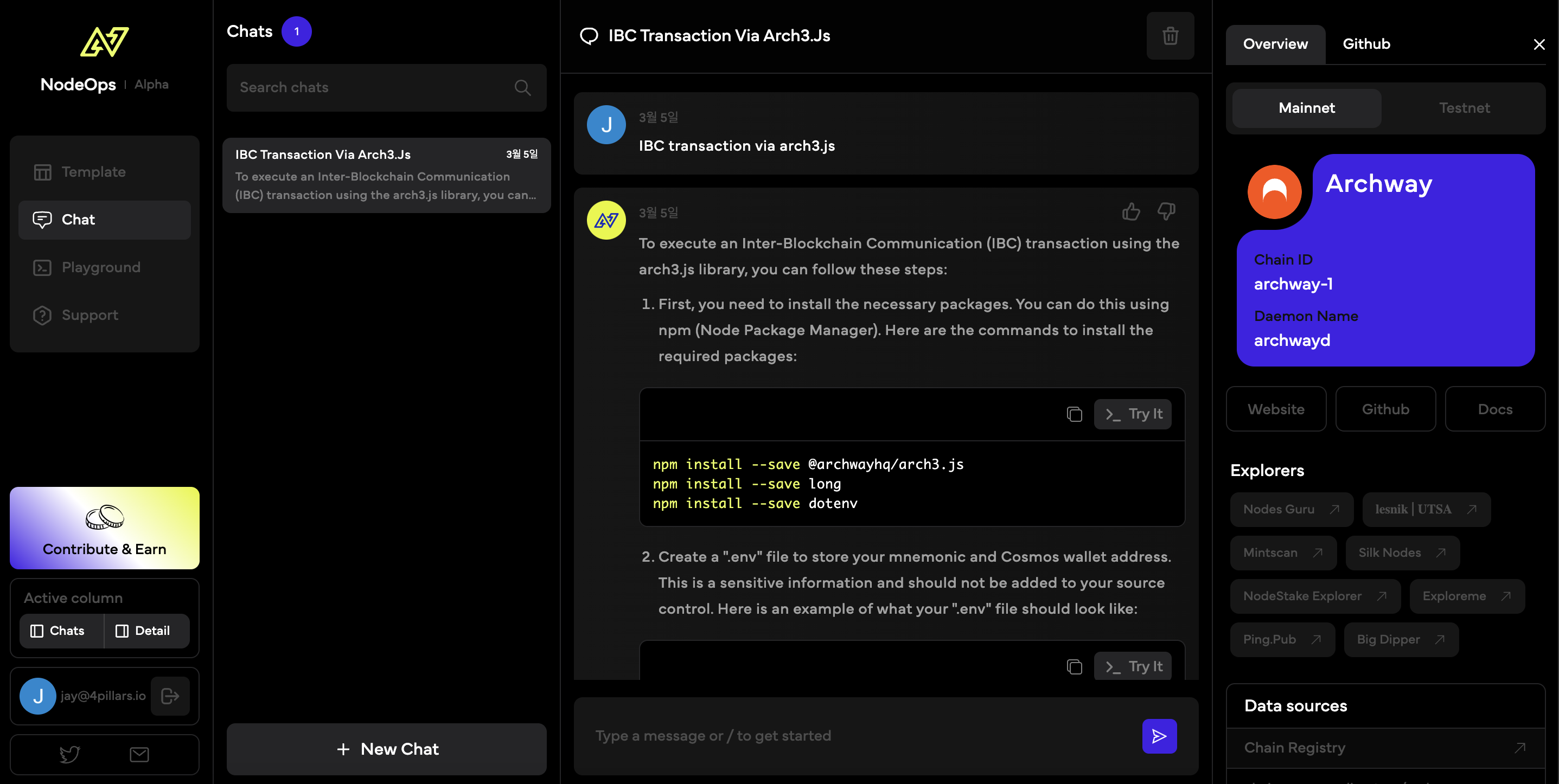Copy the npm install code block

pyautogui.click(x=1074, y=414)
